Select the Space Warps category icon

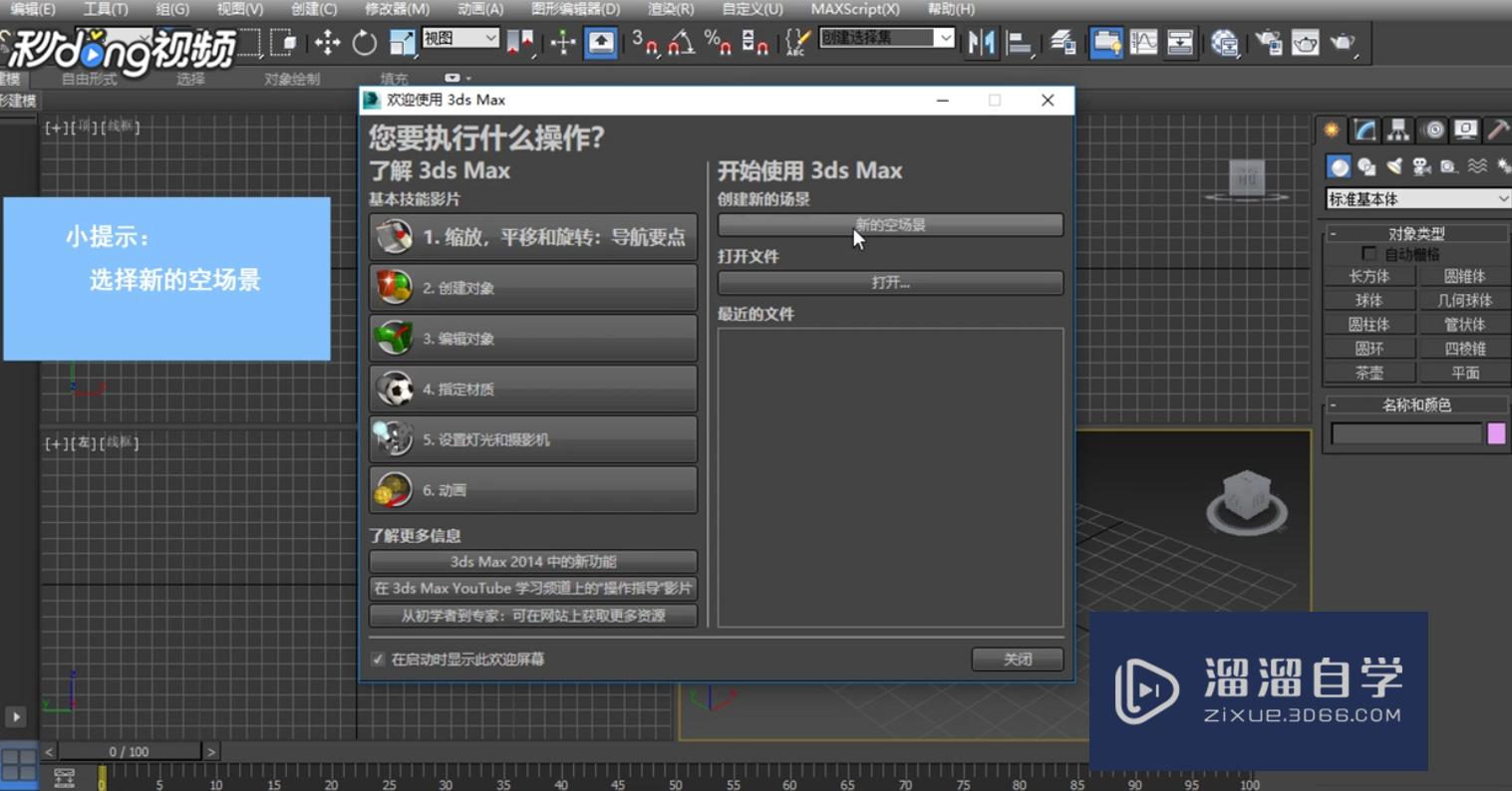tap(1476, 166)
